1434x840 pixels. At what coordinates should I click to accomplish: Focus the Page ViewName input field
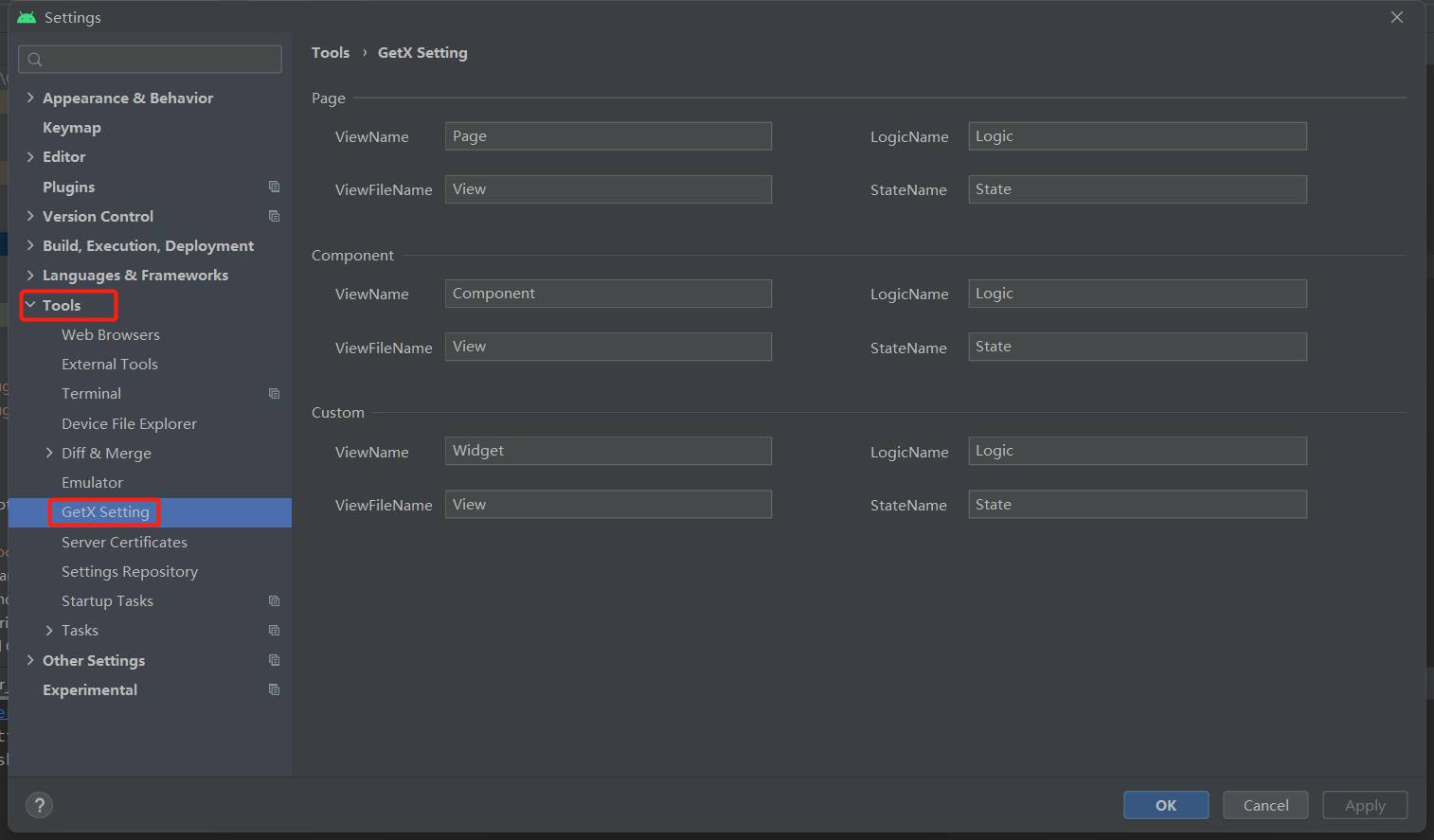pyautogui.click(x=608, y=136)
